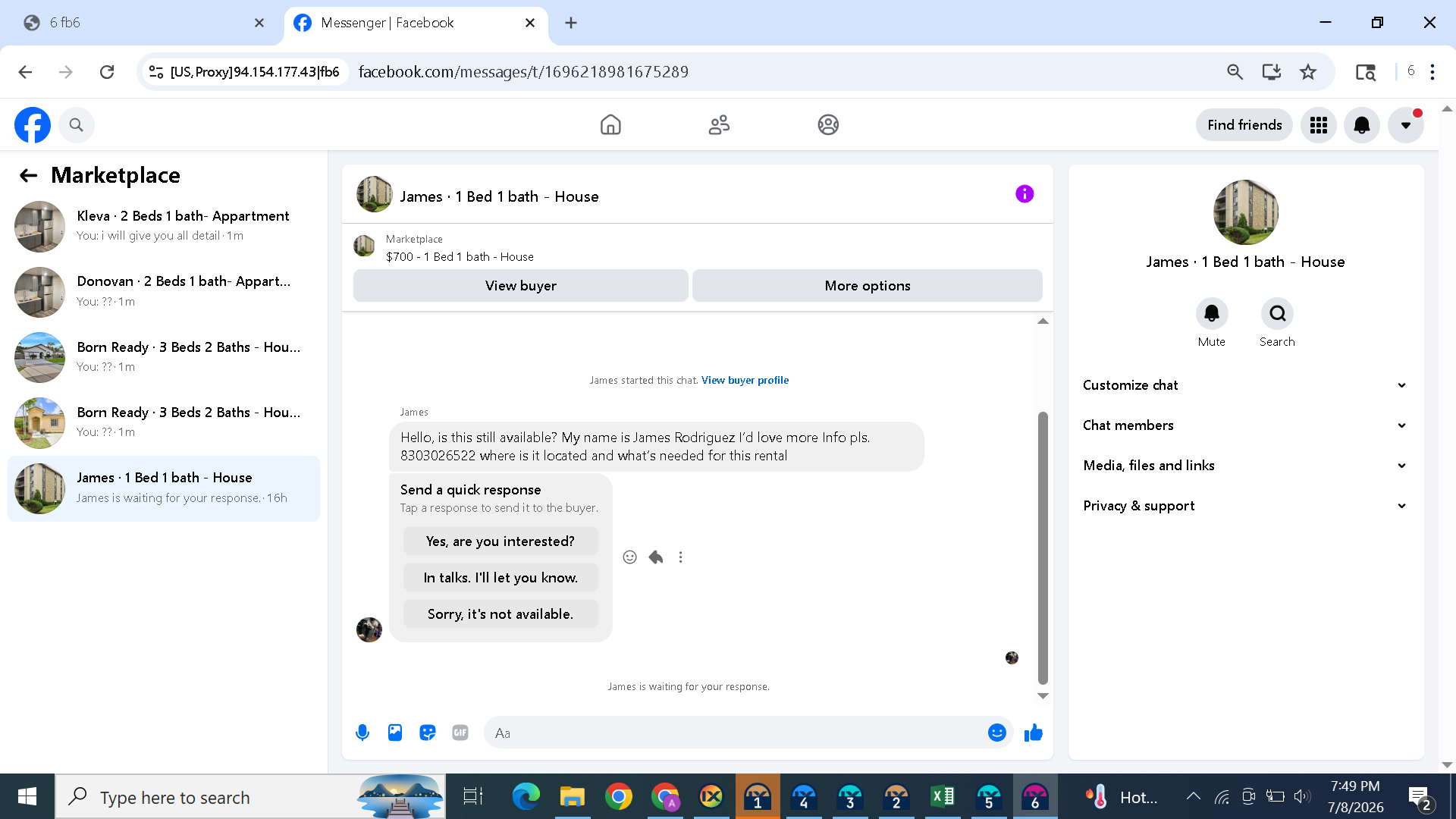The width and height of the screenshot is (1456, 819).
Task: Send quick response Yes, are you interested?
Action: point(500,541)
